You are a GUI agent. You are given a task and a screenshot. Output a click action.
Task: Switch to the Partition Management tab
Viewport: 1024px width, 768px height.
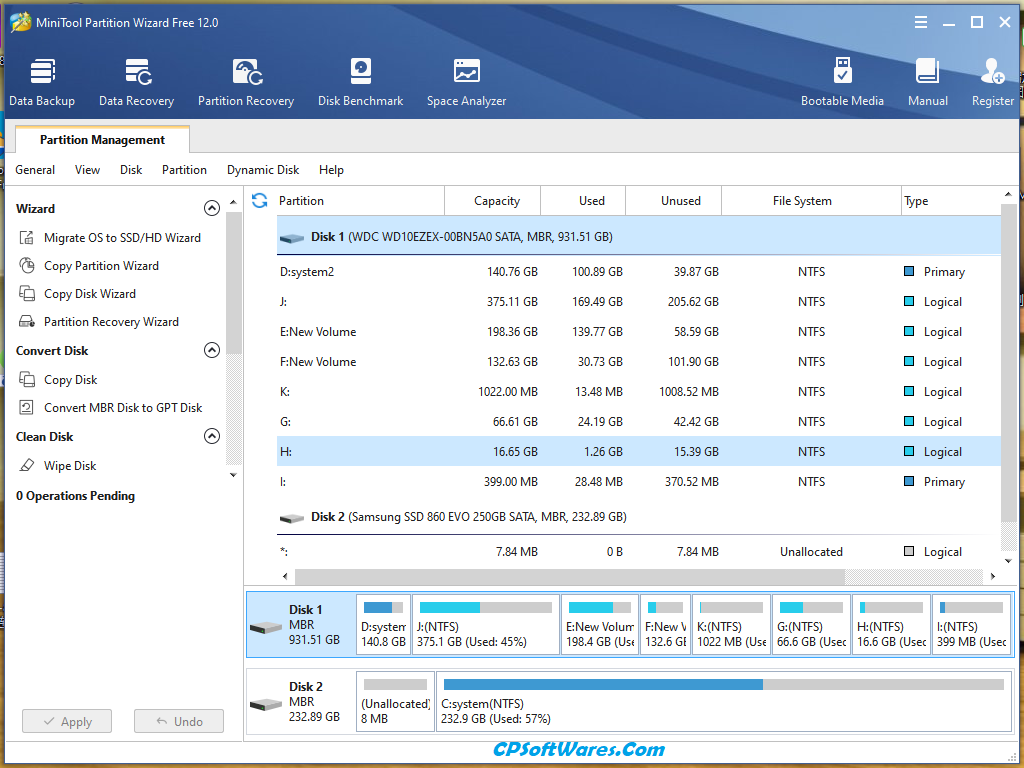[x=102, y=139]
